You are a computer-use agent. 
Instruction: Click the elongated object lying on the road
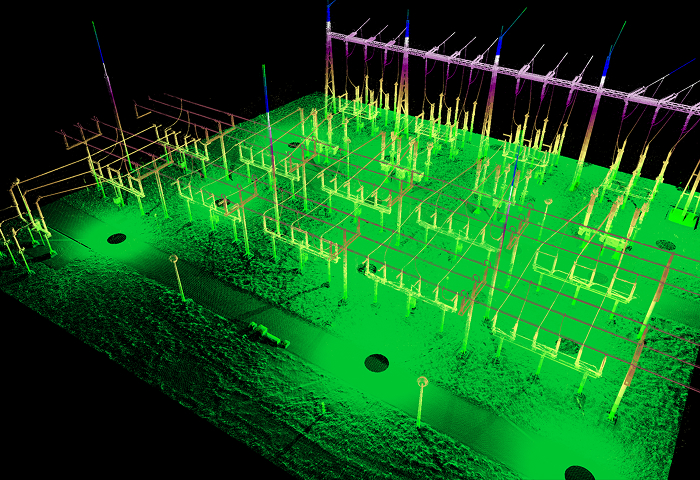pos(265,333)
